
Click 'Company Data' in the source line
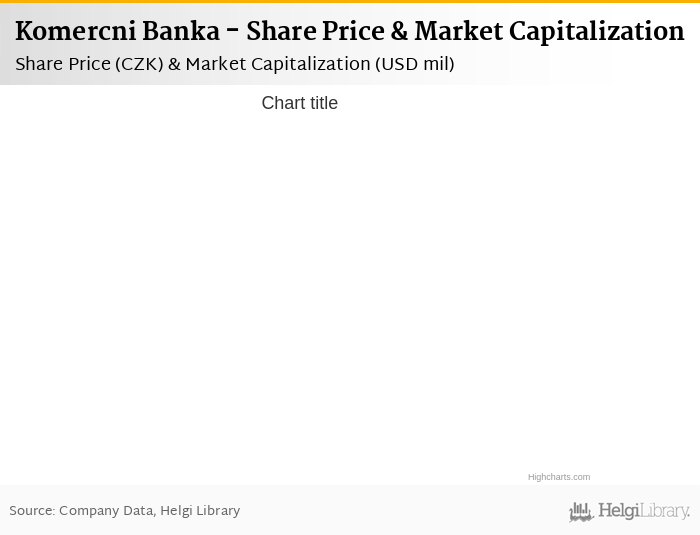(105, 511)
